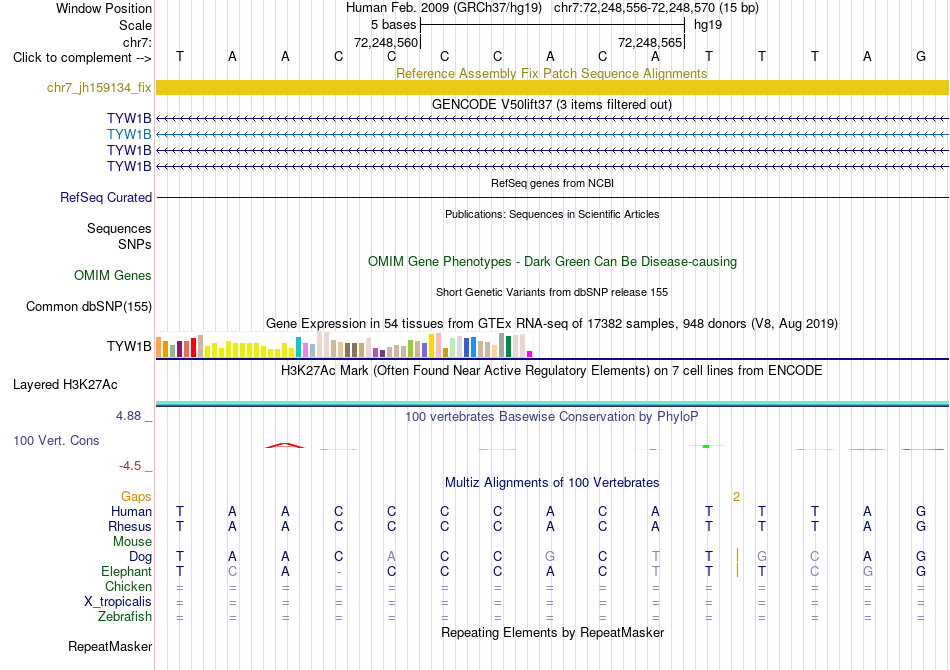Click the green 'OMIM Genes' label
The height and width of the screenshot is (670, 950).
click(112, 276)
